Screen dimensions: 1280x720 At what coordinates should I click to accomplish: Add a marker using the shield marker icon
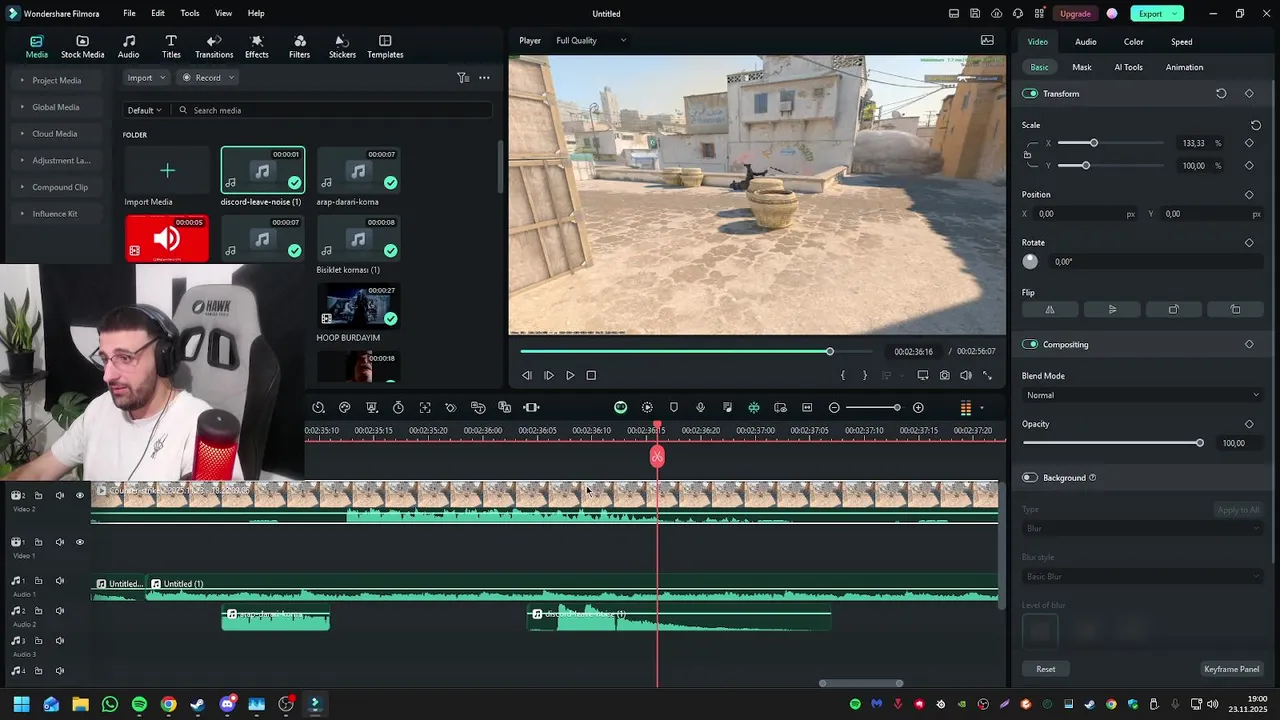click(674, 408)
